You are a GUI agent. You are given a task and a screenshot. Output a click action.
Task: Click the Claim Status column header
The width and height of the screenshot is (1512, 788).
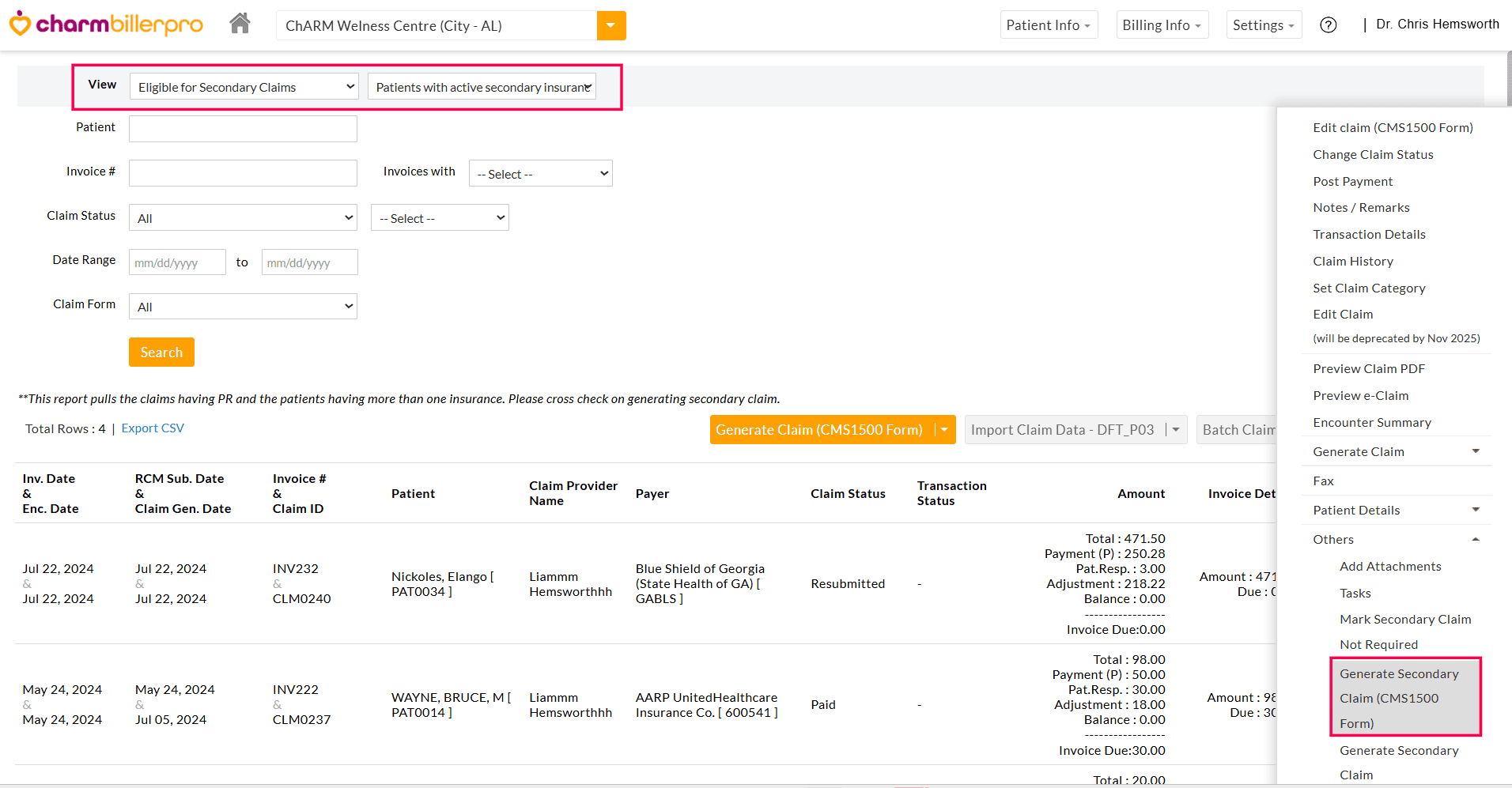click(x=848, y=494)
